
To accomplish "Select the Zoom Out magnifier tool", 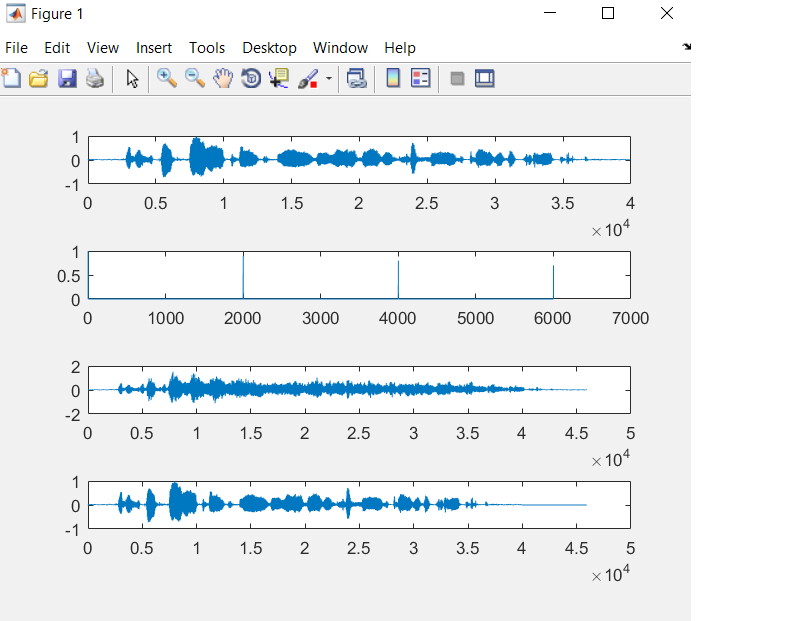I will click(x=195, y=78).
